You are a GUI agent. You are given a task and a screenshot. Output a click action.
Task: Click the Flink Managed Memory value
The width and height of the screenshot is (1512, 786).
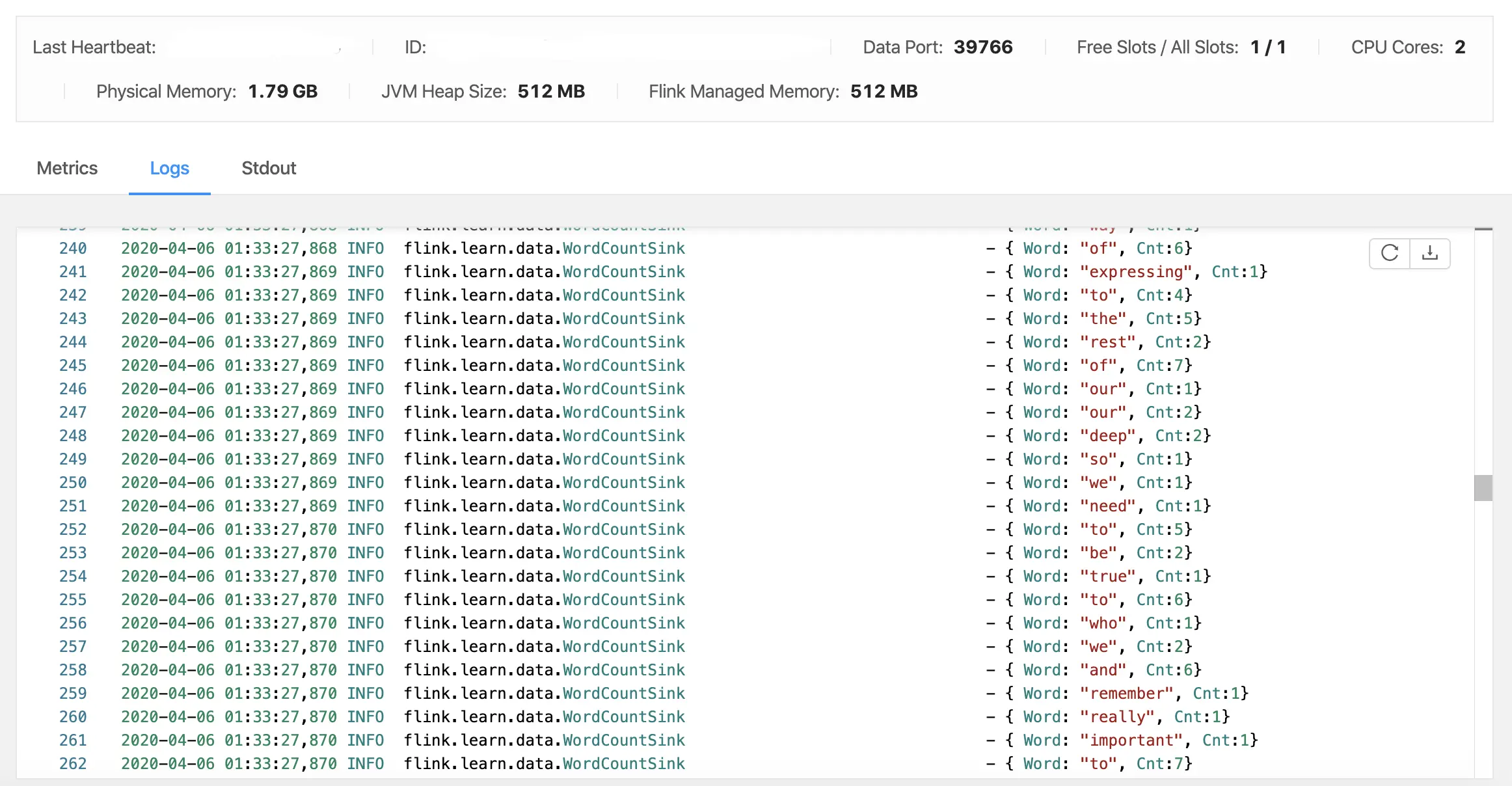tap(884, 91)
